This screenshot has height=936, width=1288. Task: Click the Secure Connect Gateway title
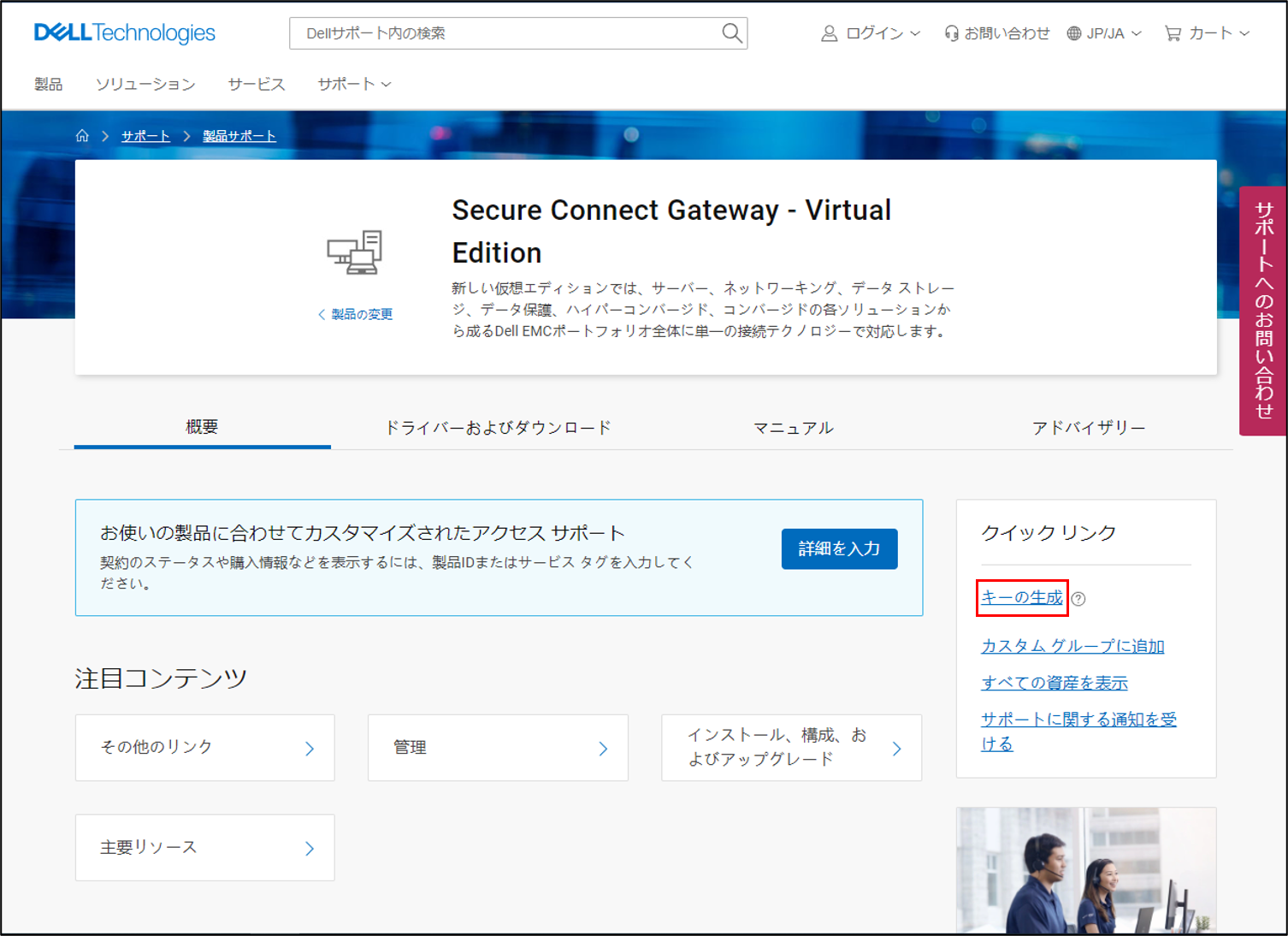click(x=671, y=231)
